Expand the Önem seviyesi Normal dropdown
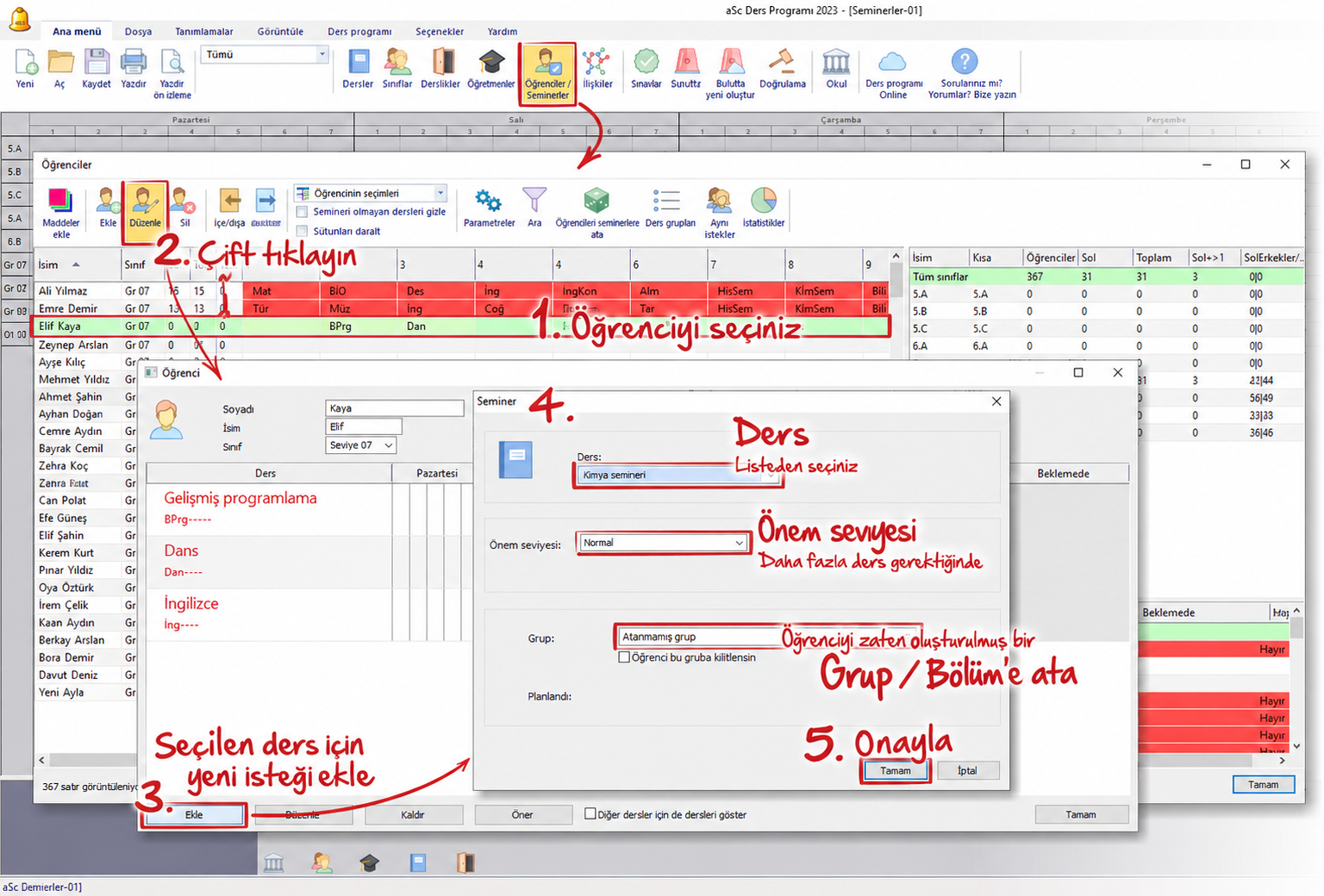 pyautogui.click(x=662, y=543)
